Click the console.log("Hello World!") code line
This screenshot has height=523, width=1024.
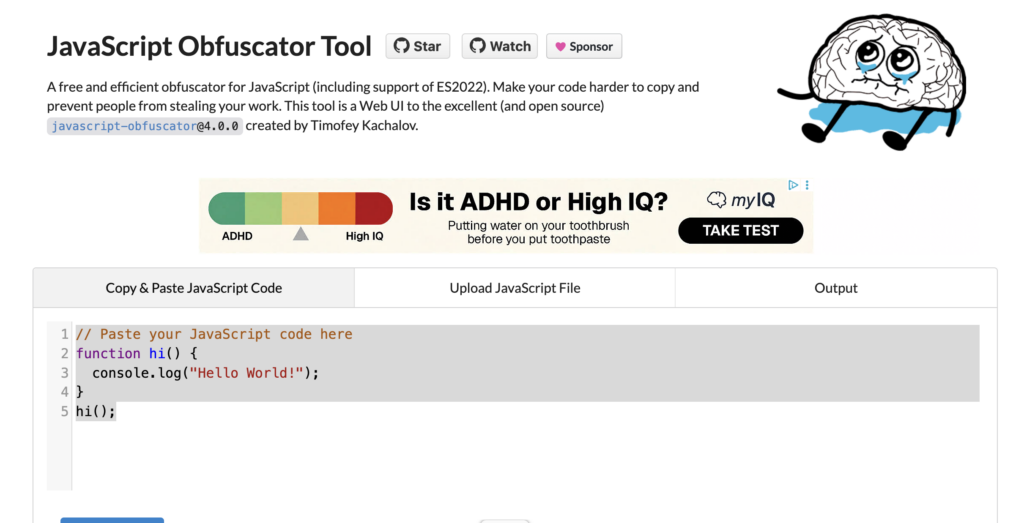(206, 373)
